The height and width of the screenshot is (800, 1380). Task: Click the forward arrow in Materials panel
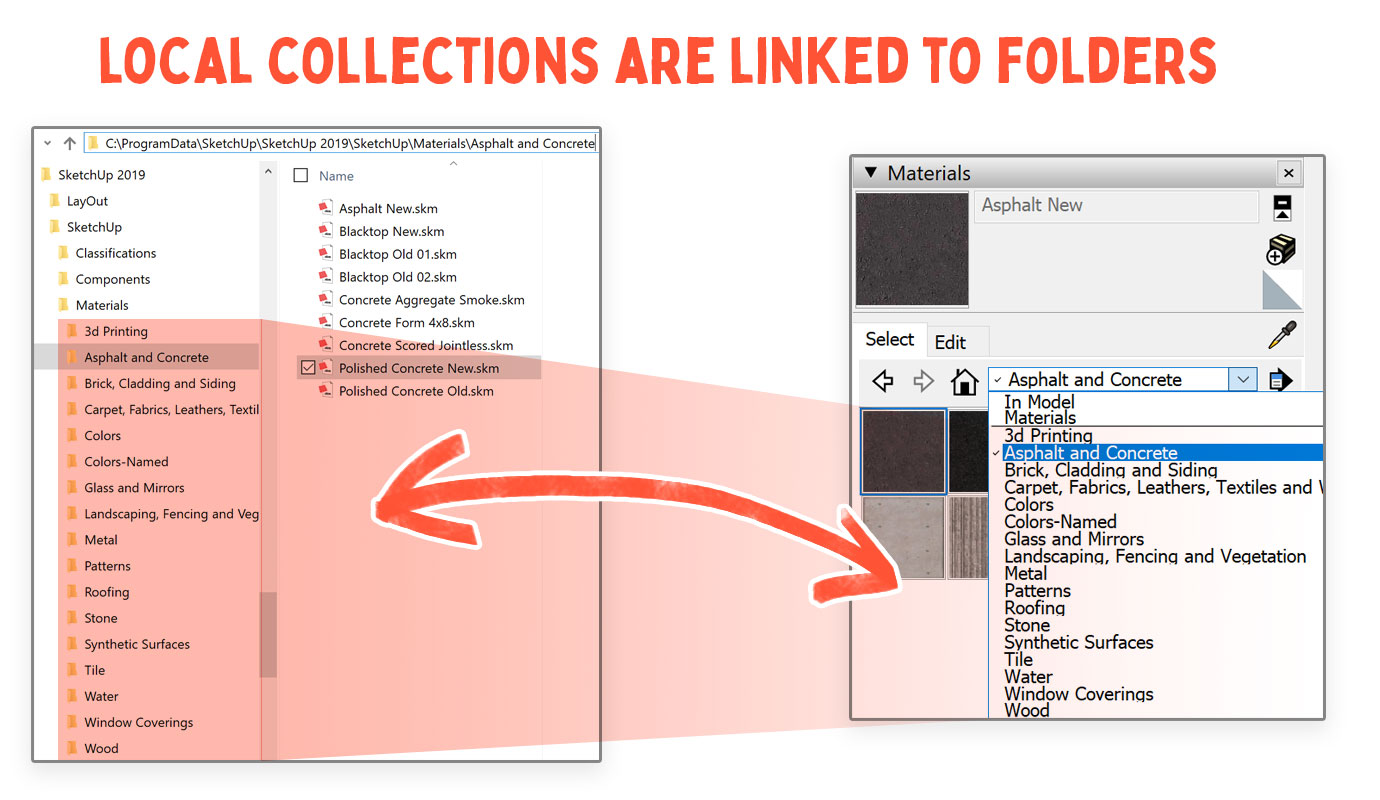coord(923,381)
